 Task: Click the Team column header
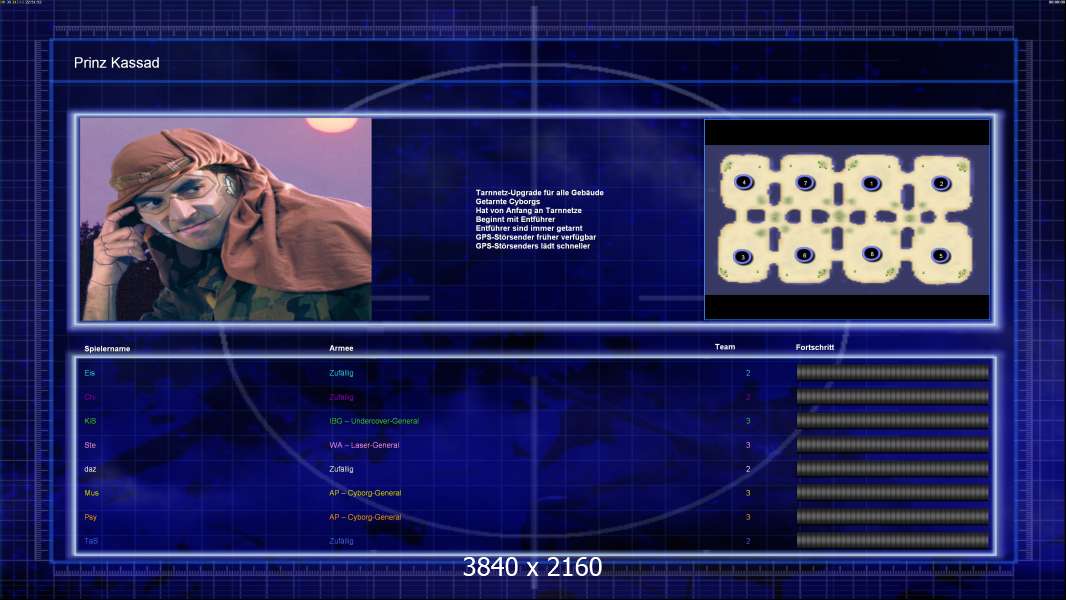coord(725,347)
